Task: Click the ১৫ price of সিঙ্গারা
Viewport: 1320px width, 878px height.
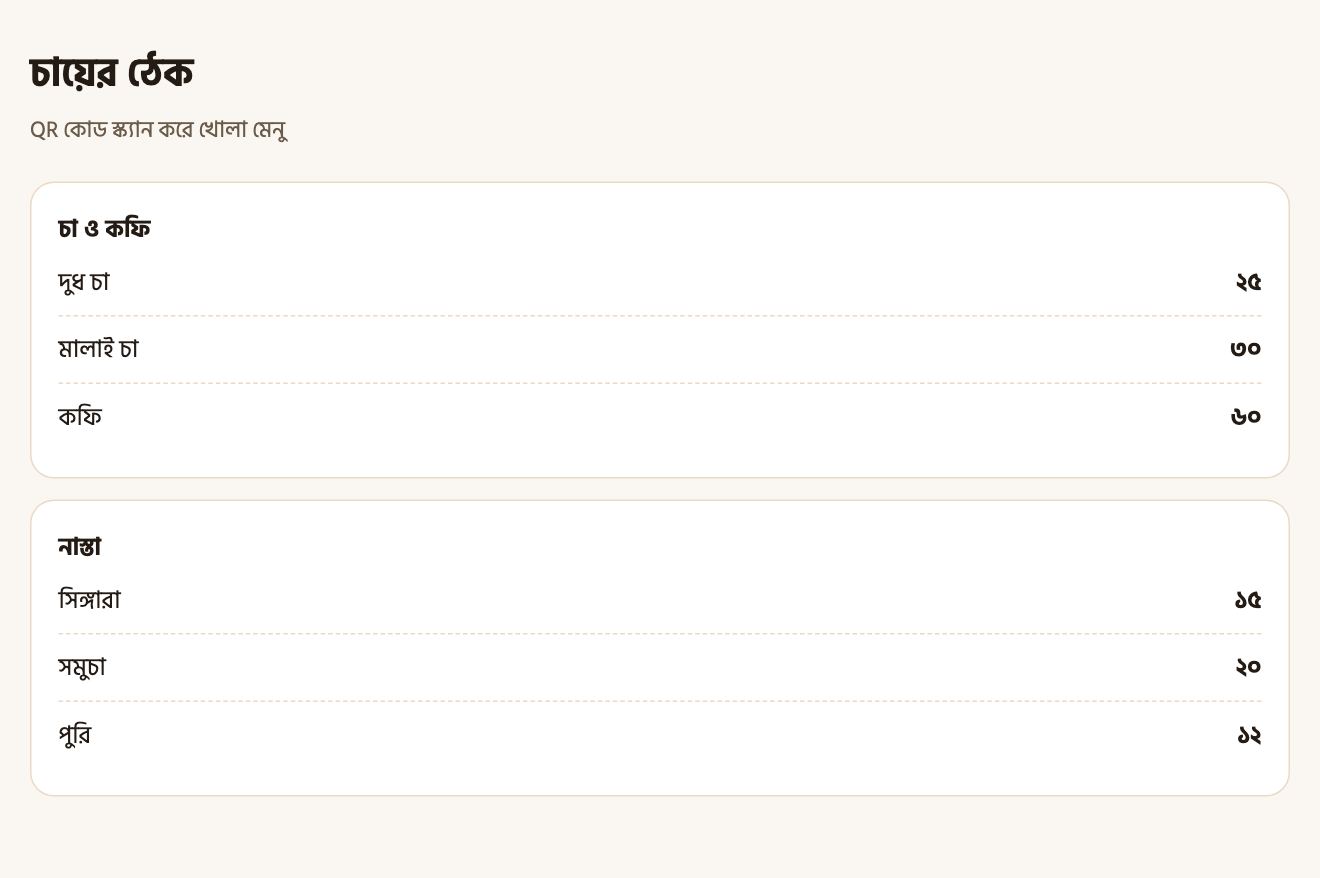Action: tap(1248, 600)
